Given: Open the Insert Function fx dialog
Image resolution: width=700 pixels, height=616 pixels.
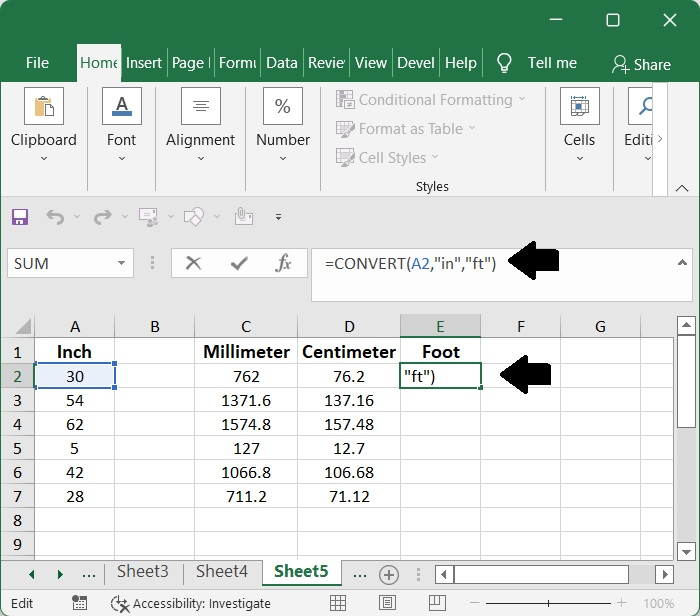Looking at the screenshot, I should tap(284, 264).
